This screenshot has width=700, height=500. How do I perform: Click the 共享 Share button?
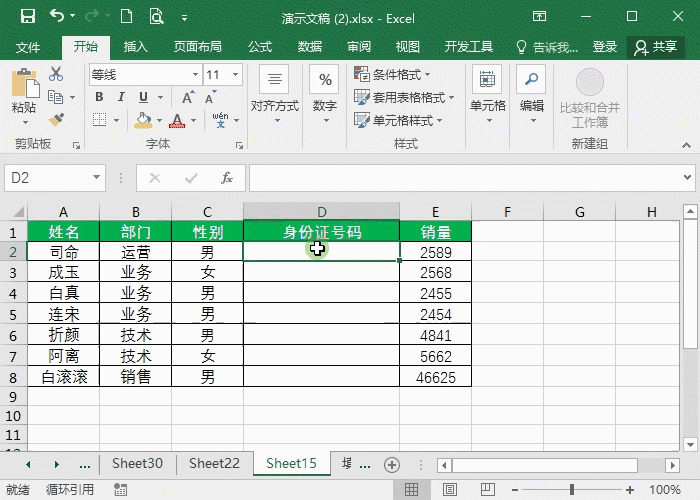pyautogui.click(x=656, y=47)
